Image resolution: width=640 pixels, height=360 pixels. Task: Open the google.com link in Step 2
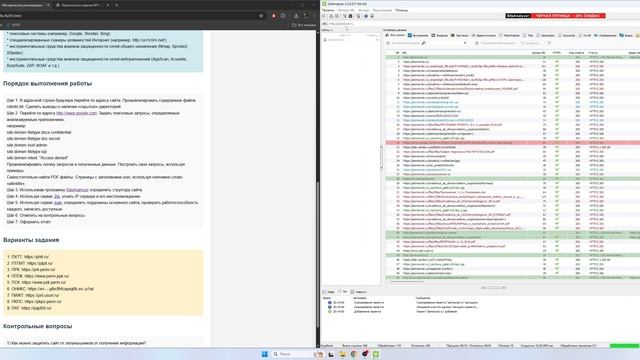click(76, 113)
